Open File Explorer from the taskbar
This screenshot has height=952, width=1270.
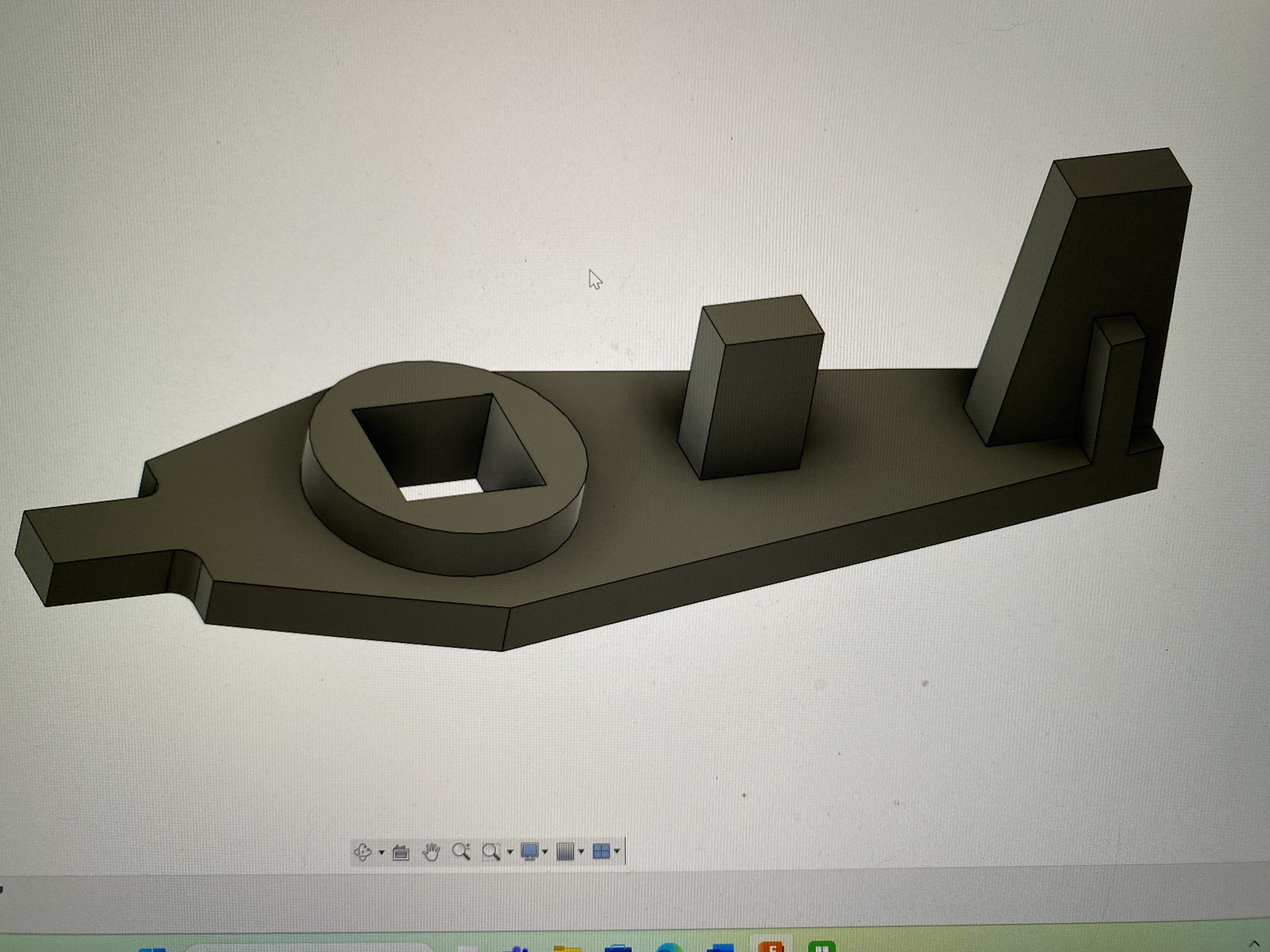[567, 949]
